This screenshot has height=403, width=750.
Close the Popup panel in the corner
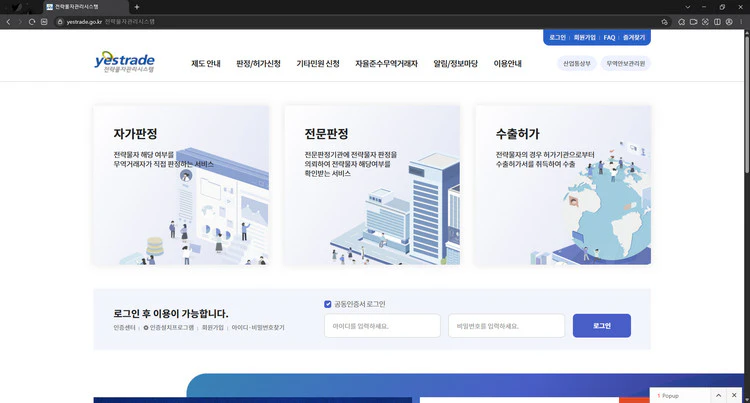pyautogui.click(x=738, y=396)
